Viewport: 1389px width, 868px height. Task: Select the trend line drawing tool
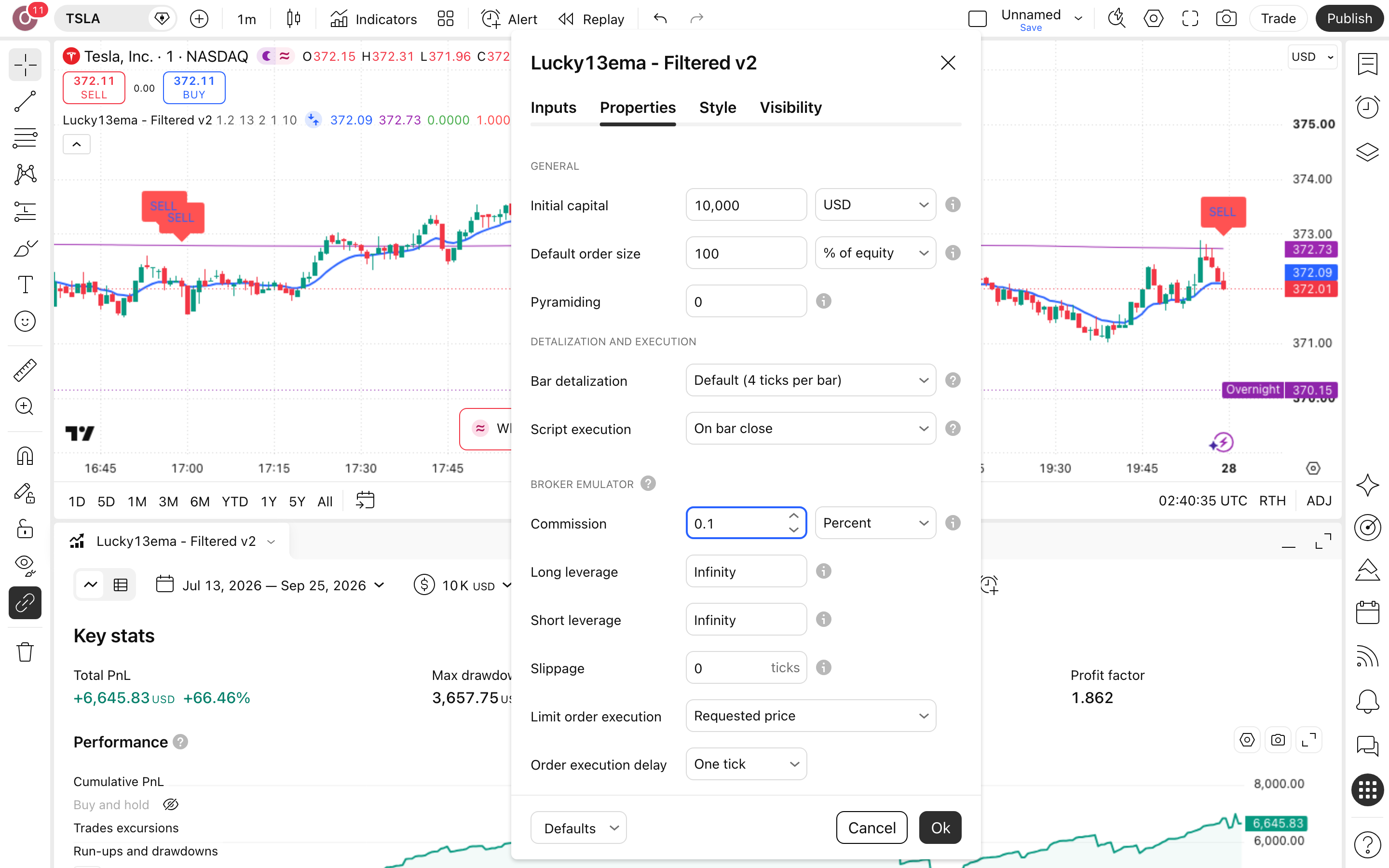click(25, 101)
